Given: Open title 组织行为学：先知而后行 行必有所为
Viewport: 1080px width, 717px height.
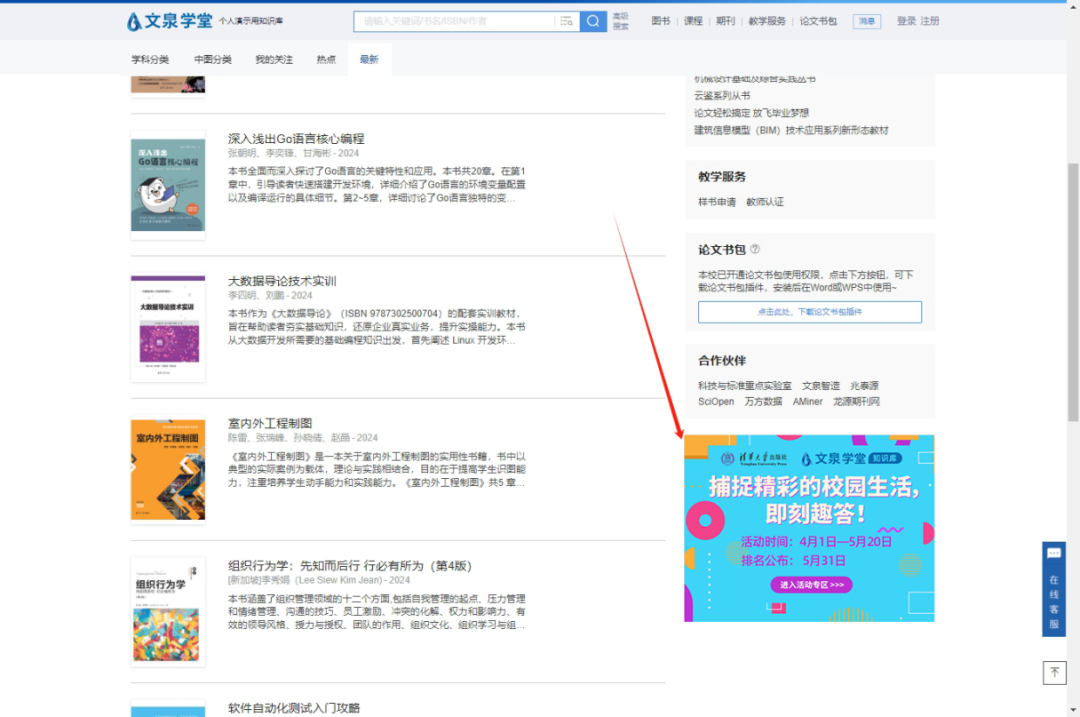Looking at the screenshot, I should tap(350, 565).
